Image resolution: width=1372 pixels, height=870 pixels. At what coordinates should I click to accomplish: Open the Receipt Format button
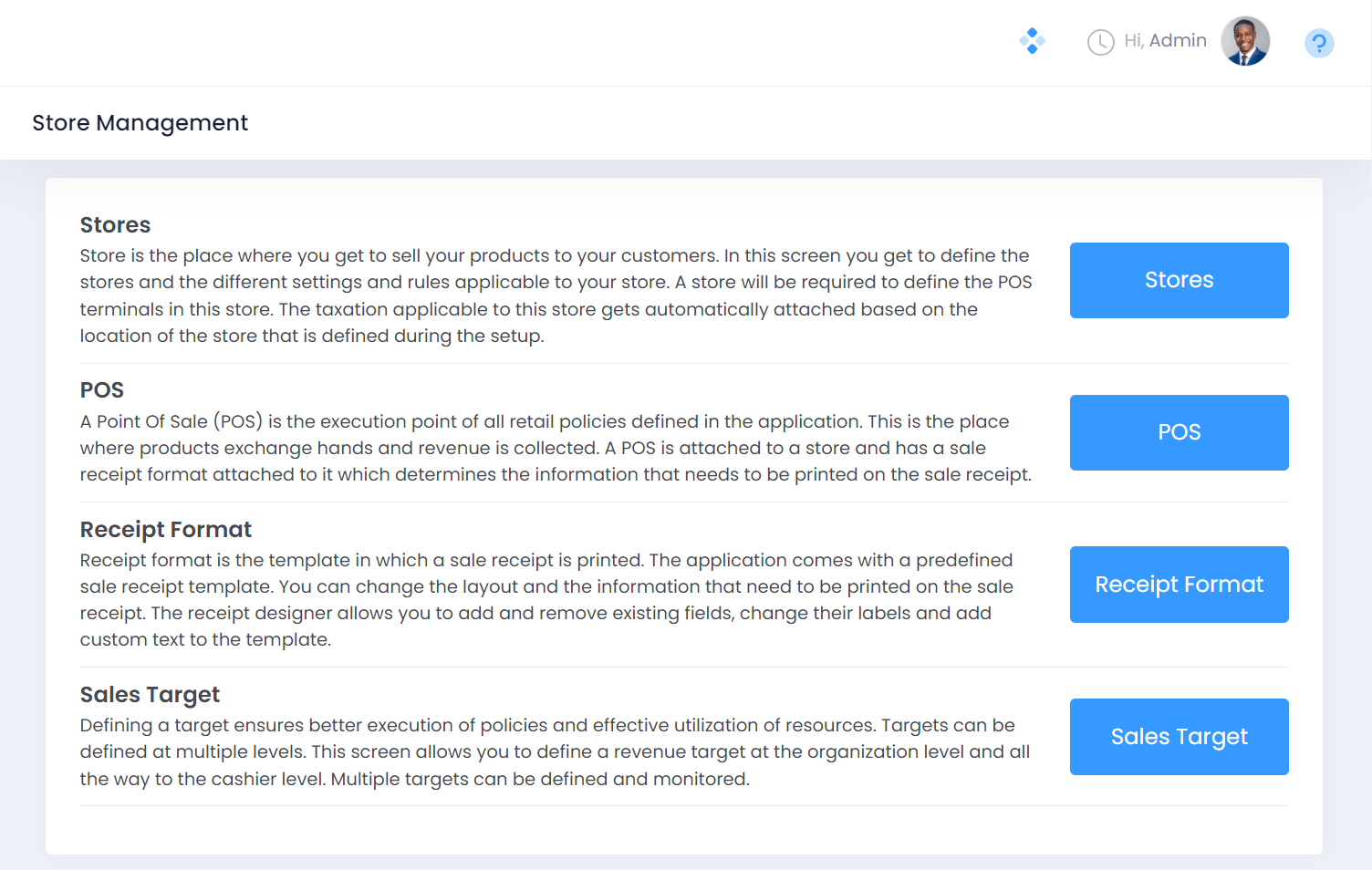click(1179, 585)
